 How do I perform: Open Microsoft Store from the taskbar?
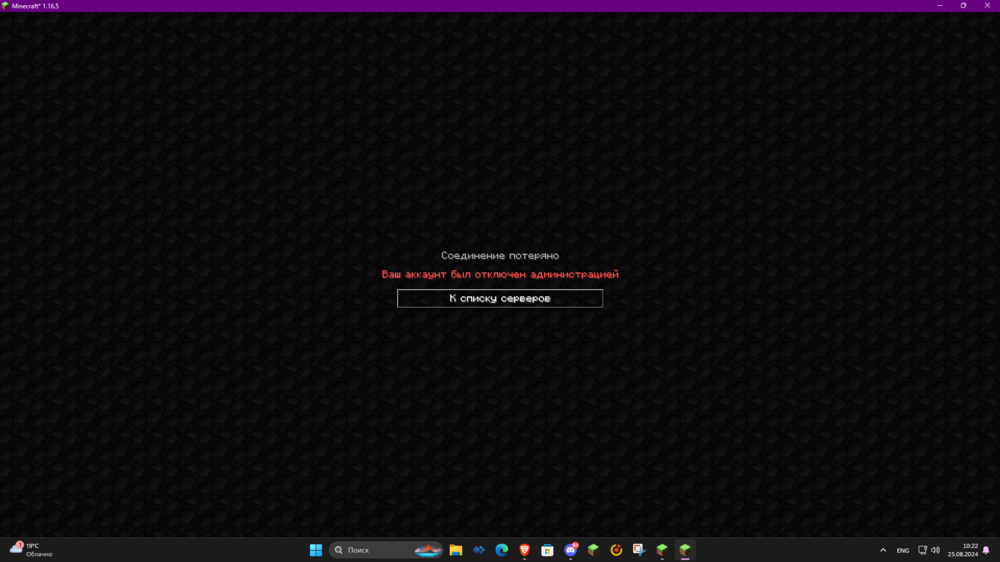click(x=547, y=550)
